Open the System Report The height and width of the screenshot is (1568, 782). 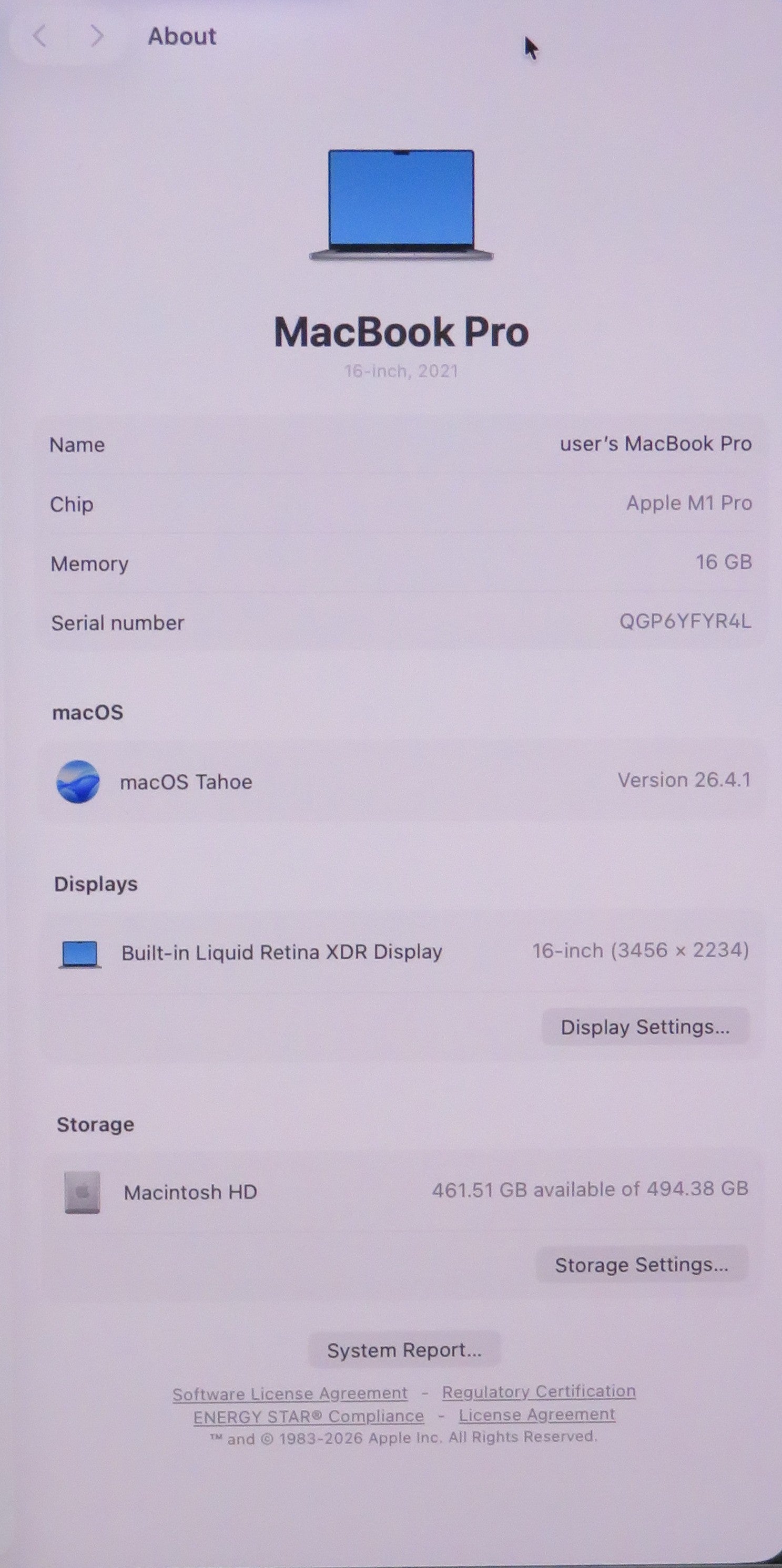click(404, 1350)
